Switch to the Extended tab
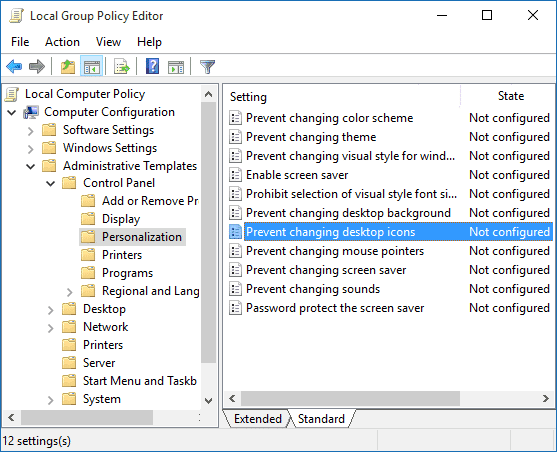 pyautogui.click(x=258, y=419)
